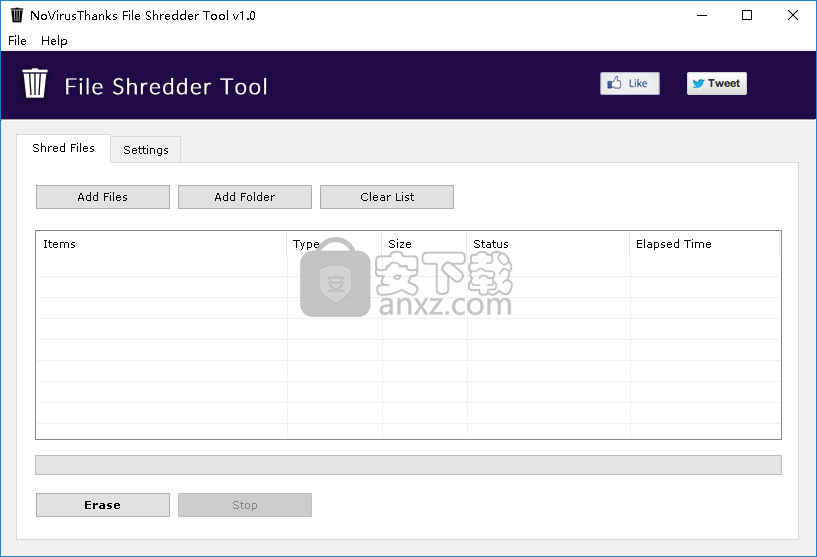This screenshot has height=557, width=817.
Task: Click the Twitter Tweet button
Action: coord(716,83)
